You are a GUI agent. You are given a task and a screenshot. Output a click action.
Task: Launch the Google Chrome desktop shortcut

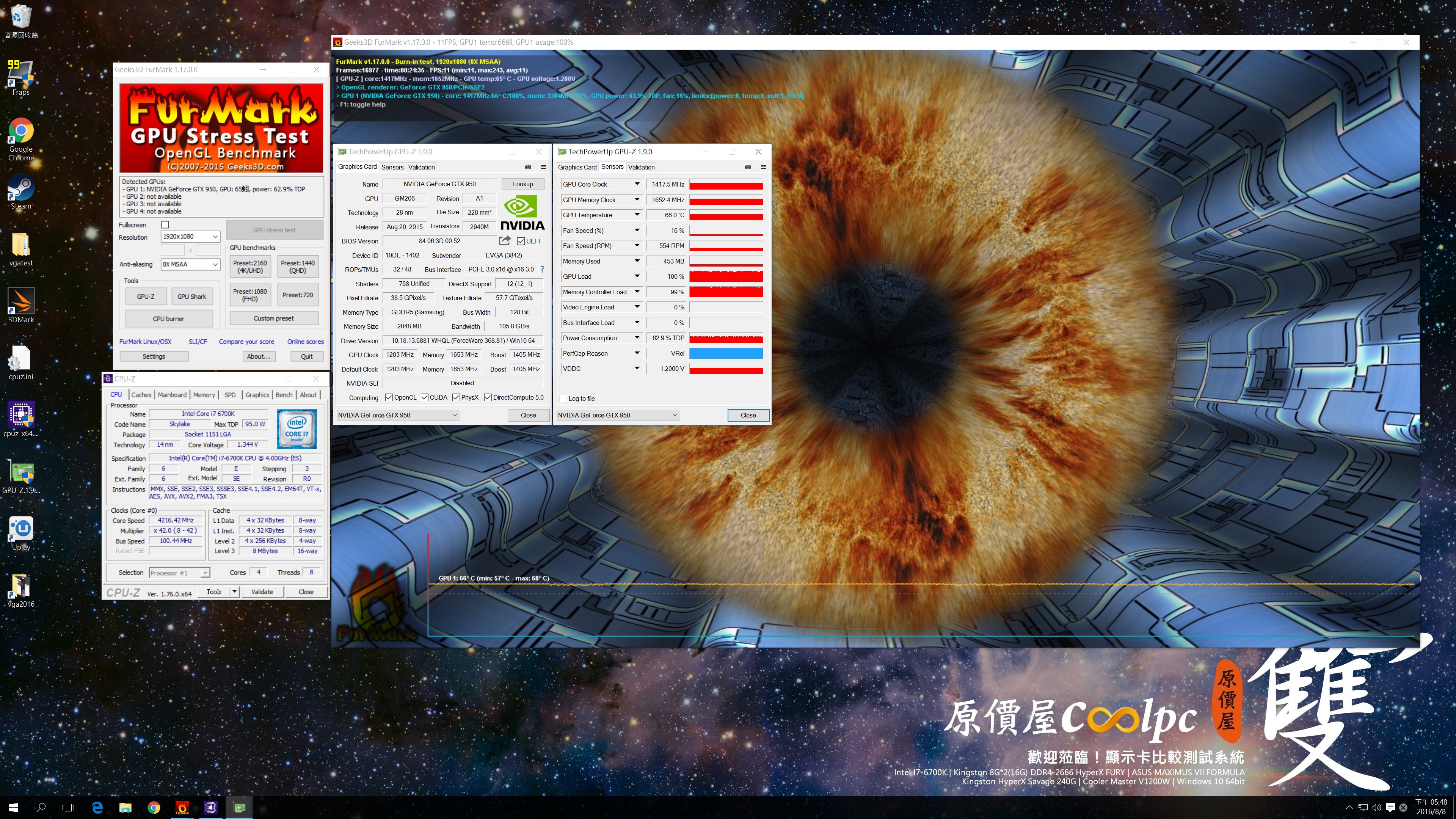tap(21, 139)
